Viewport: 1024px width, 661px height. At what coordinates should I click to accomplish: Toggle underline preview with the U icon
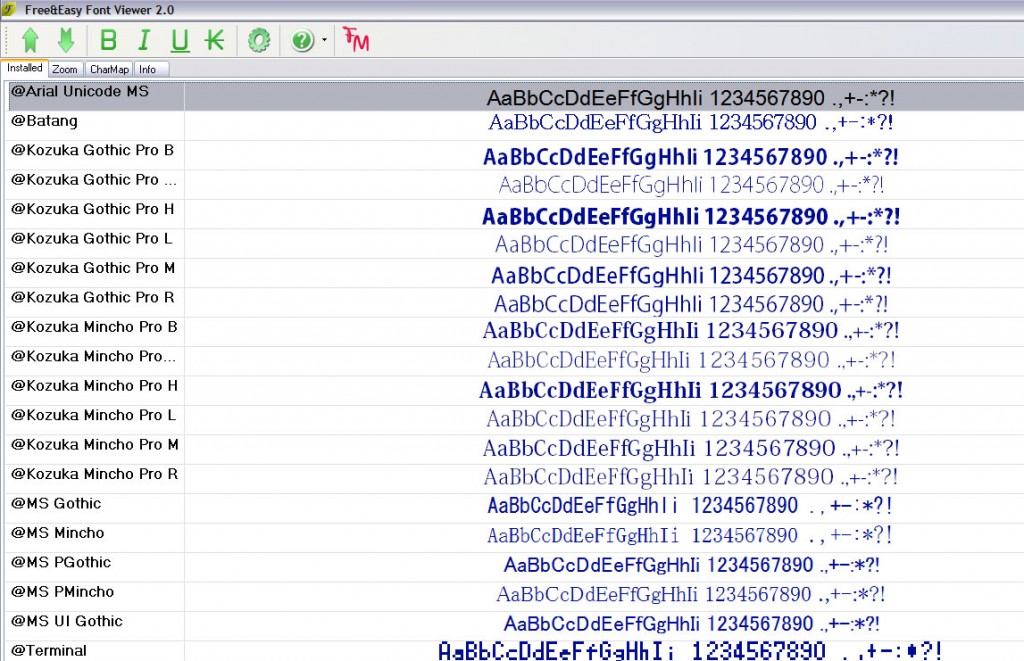pos(180,40)
